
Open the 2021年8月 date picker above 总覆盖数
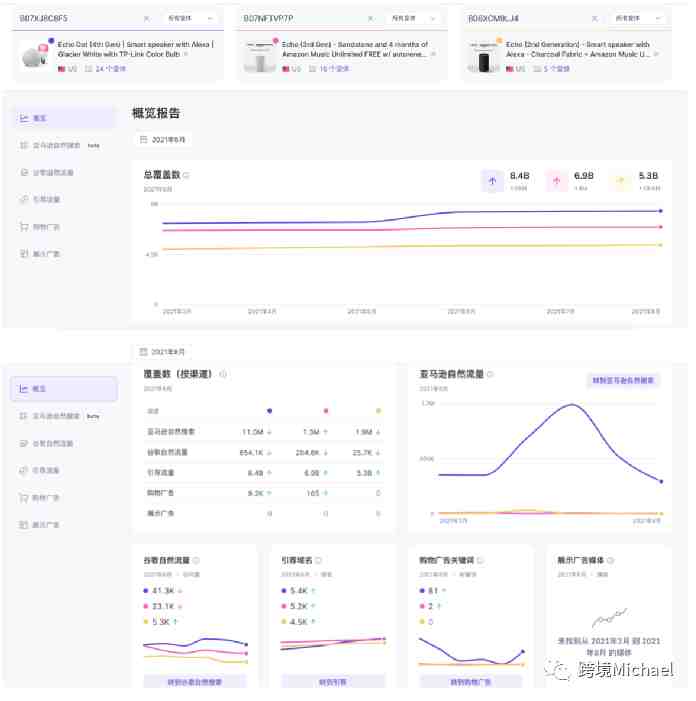pos(162,140)
